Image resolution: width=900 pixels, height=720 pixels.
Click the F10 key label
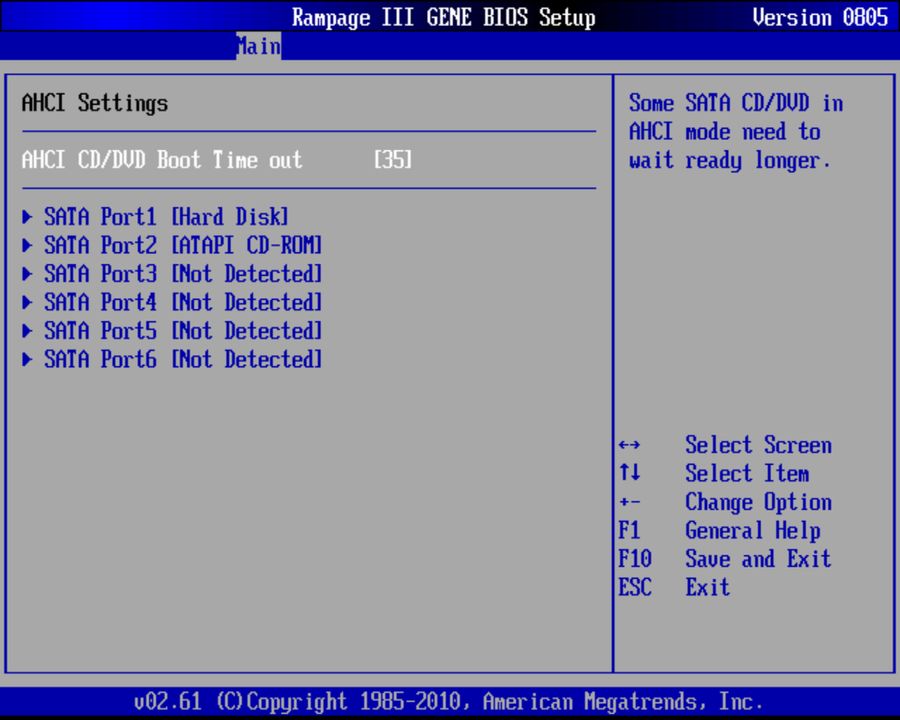(x=635, y=559)
